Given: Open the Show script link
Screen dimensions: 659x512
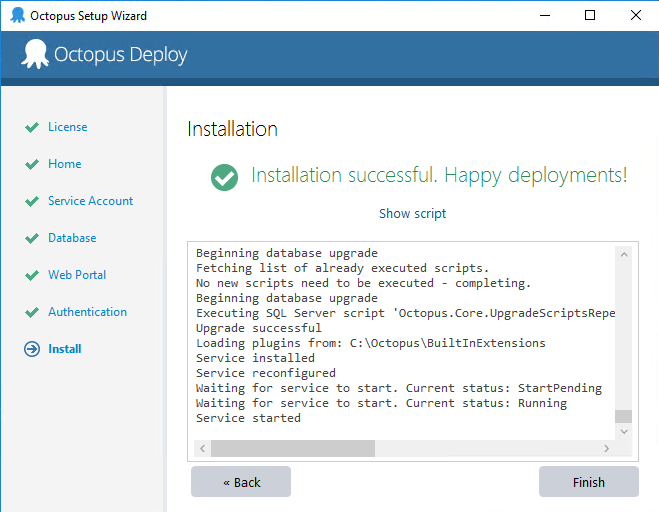Looking at the screenshot, I should point(412,214).
